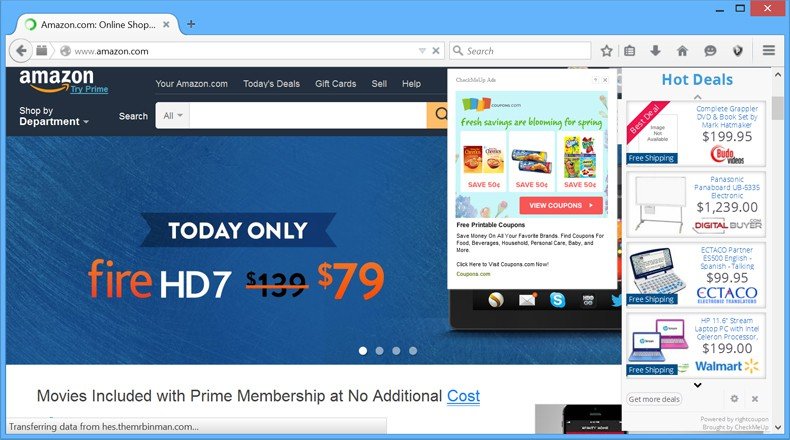Open Hot Deals settings gear icon
Image resolution: width=790 pixels, height=440 pixels.
pos(734,399)
